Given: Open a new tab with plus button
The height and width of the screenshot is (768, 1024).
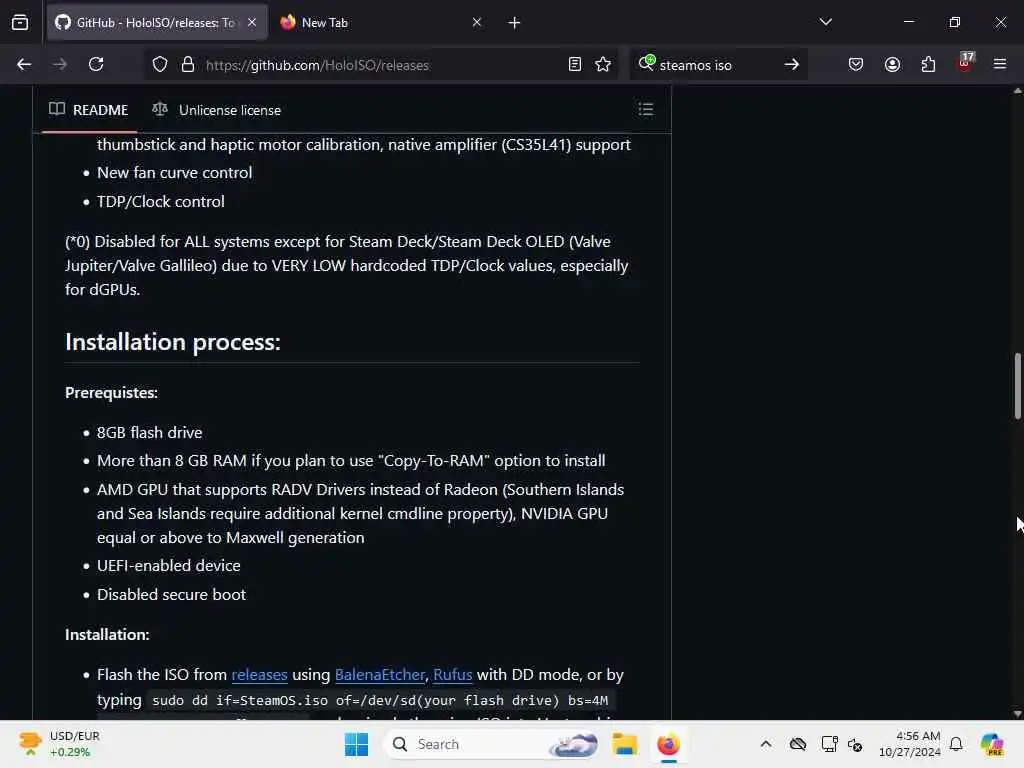Looking at the screenshot, I should (515, 23).
